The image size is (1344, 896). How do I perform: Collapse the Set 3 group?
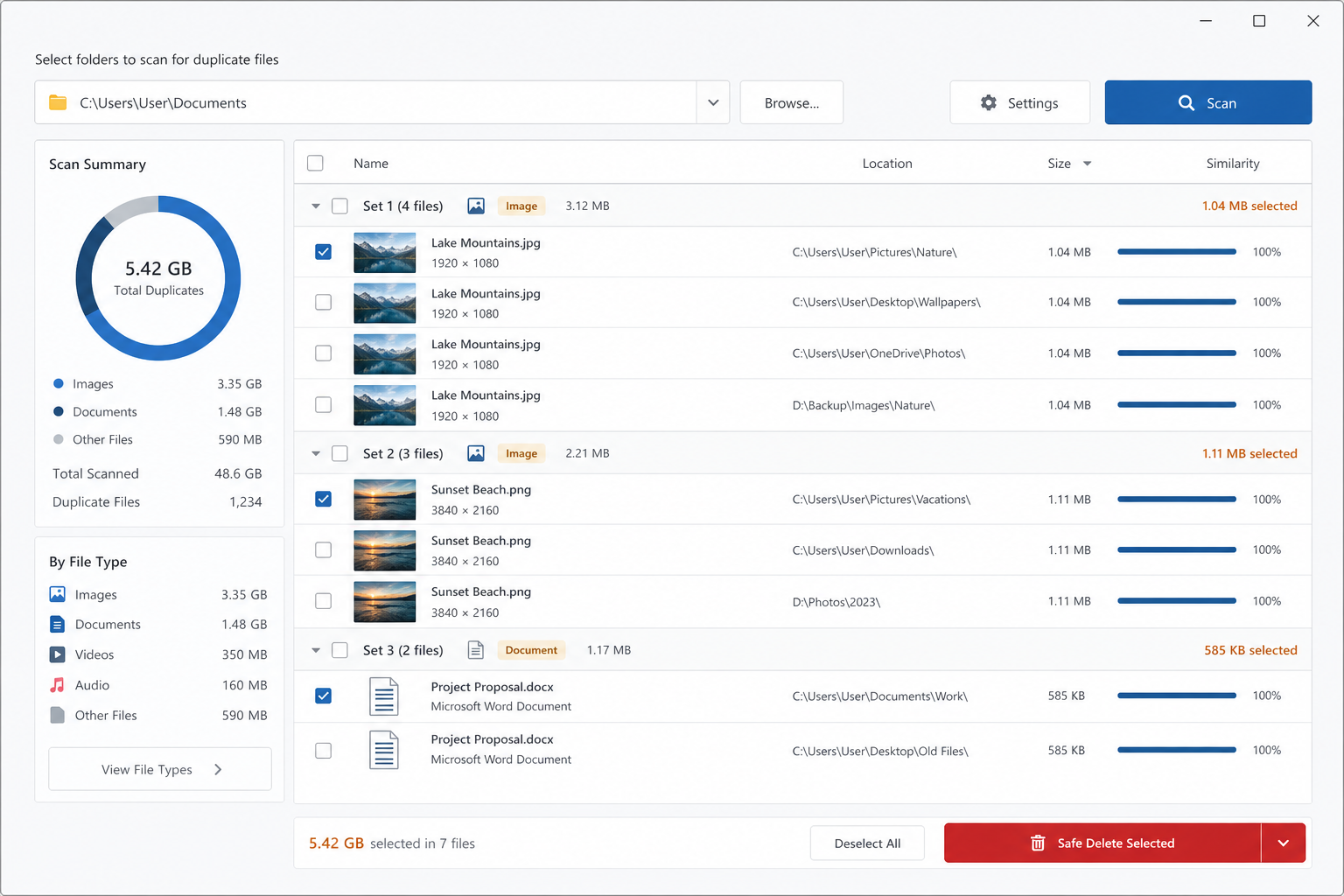click(316, 650)
